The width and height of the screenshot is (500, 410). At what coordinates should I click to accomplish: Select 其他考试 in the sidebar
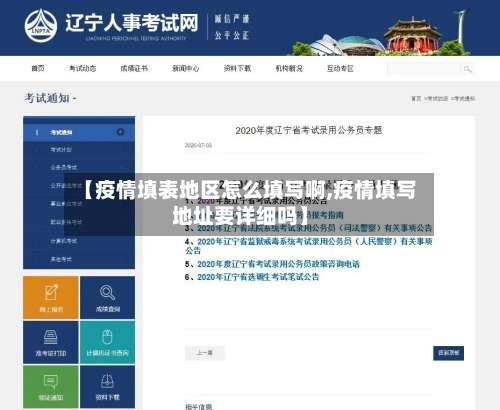(x=61, y=259)
